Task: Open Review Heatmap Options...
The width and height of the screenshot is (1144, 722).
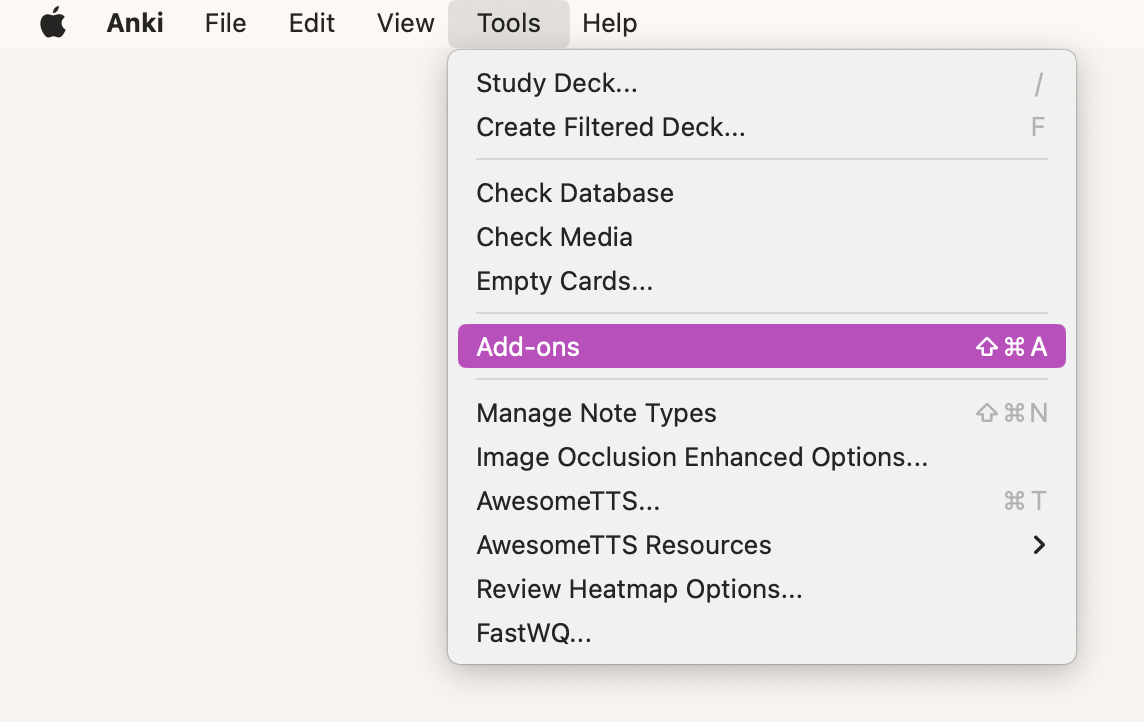Action: tap(762, 589)
